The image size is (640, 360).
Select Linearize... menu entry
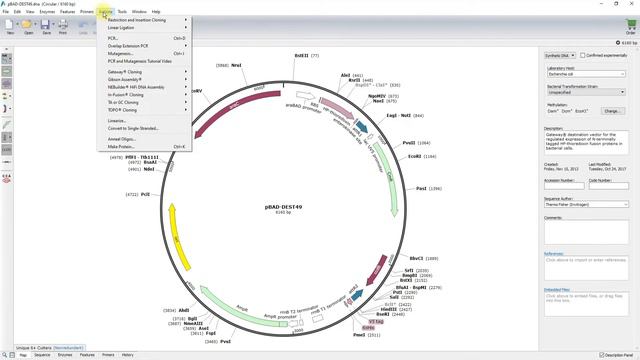tap(144, 121)
